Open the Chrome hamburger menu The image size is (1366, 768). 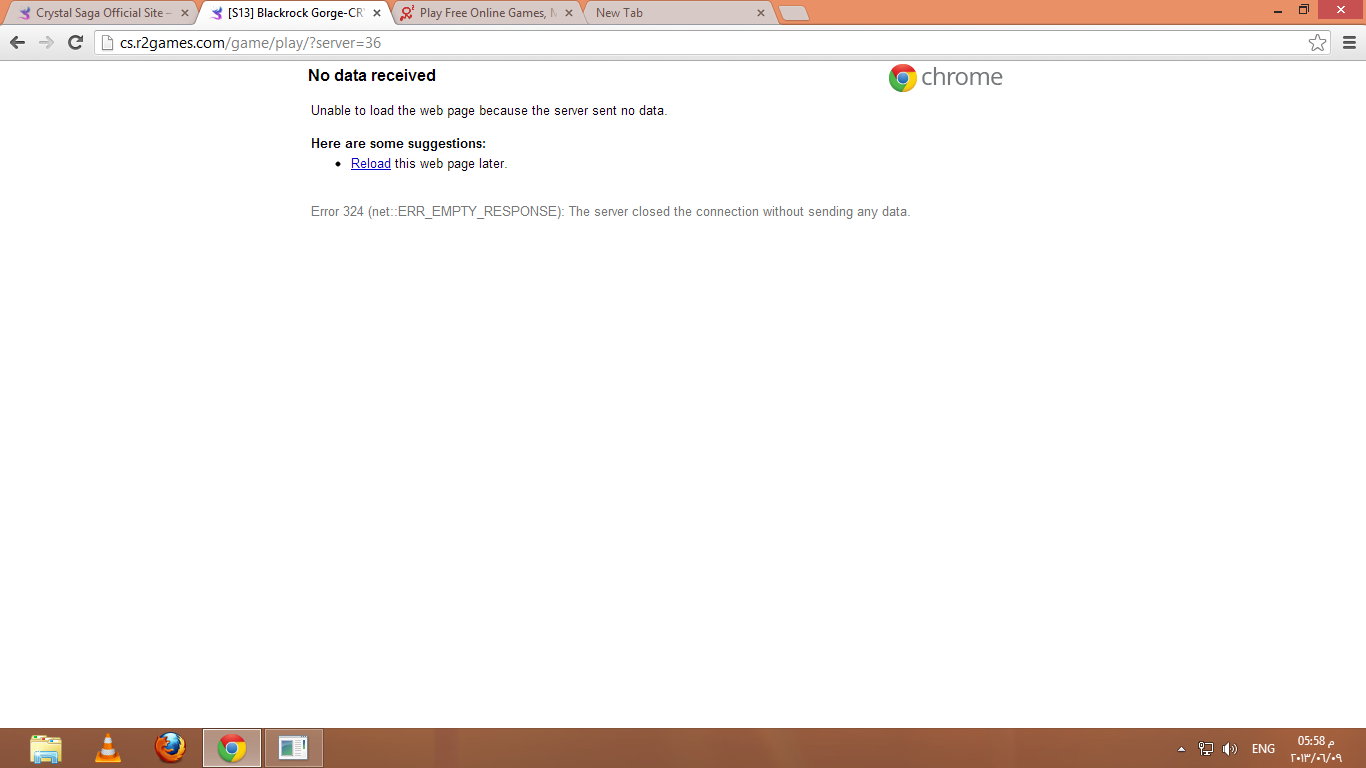pyautogui.click(x=1349, y=42)
